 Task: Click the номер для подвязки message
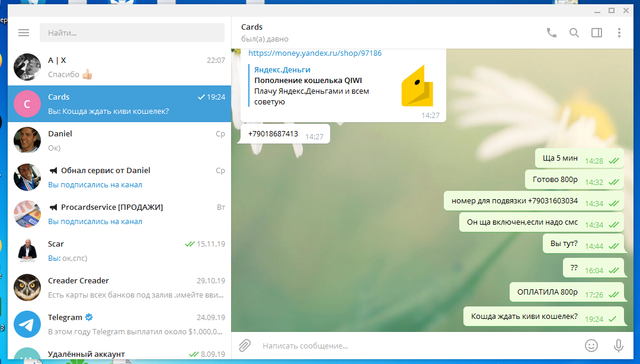[x=533, y=201]
